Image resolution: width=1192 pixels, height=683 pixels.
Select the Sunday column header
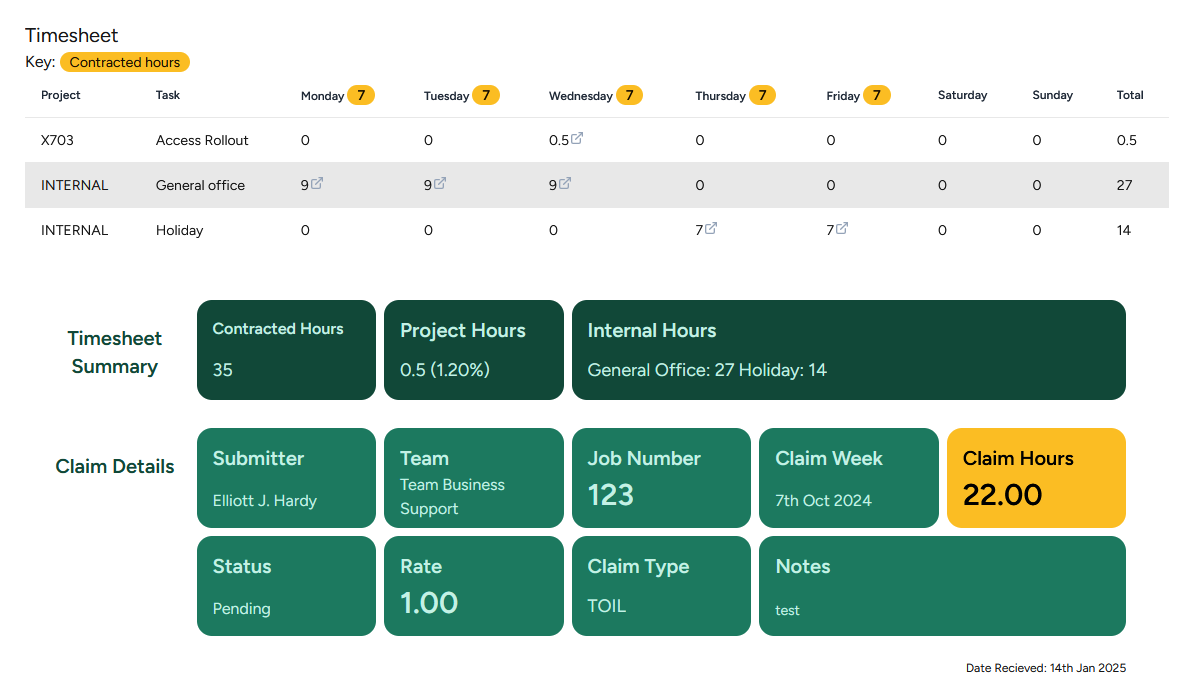point(1053,95)
